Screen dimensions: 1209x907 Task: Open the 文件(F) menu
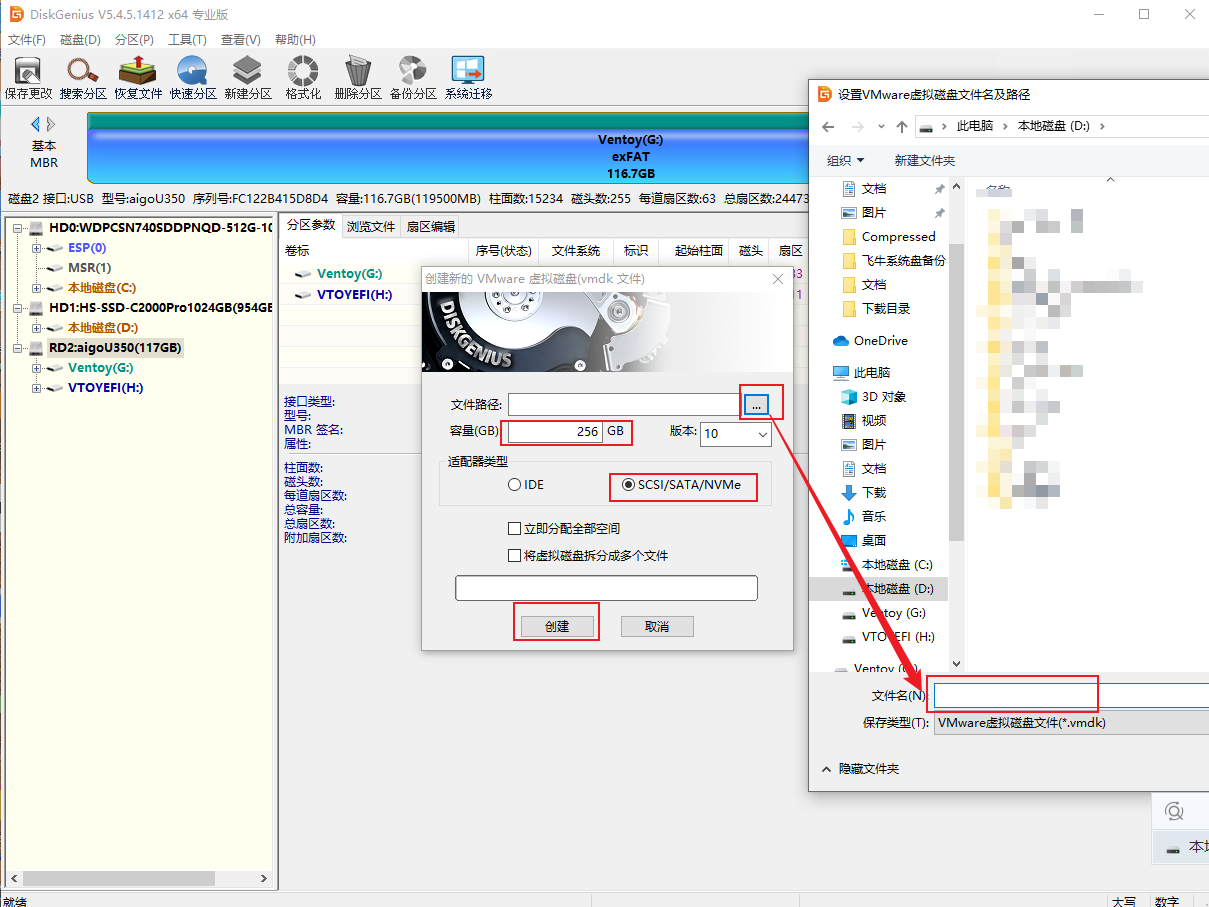coord(27,40)
